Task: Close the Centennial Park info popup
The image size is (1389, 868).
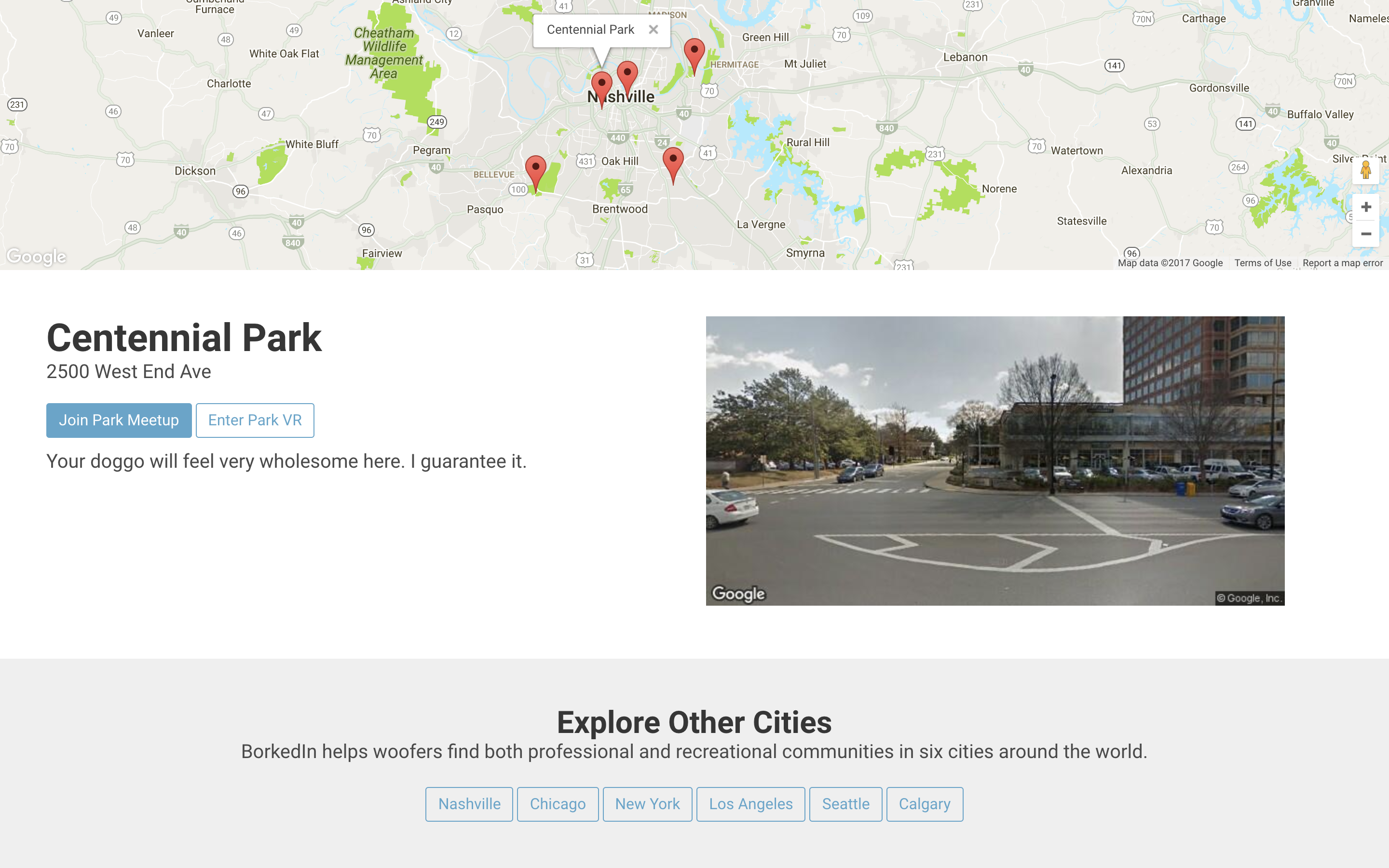Action: click(653, 29)
